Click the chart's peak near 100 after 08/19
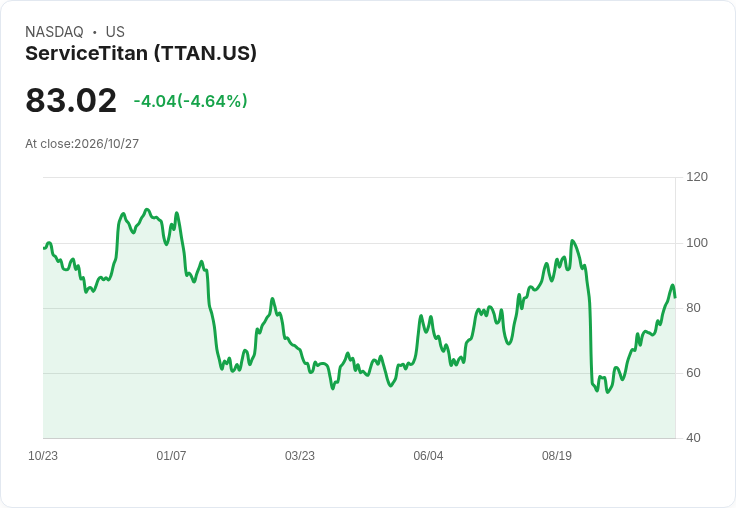This screenshot has width=736, height=508. (572, 241)
